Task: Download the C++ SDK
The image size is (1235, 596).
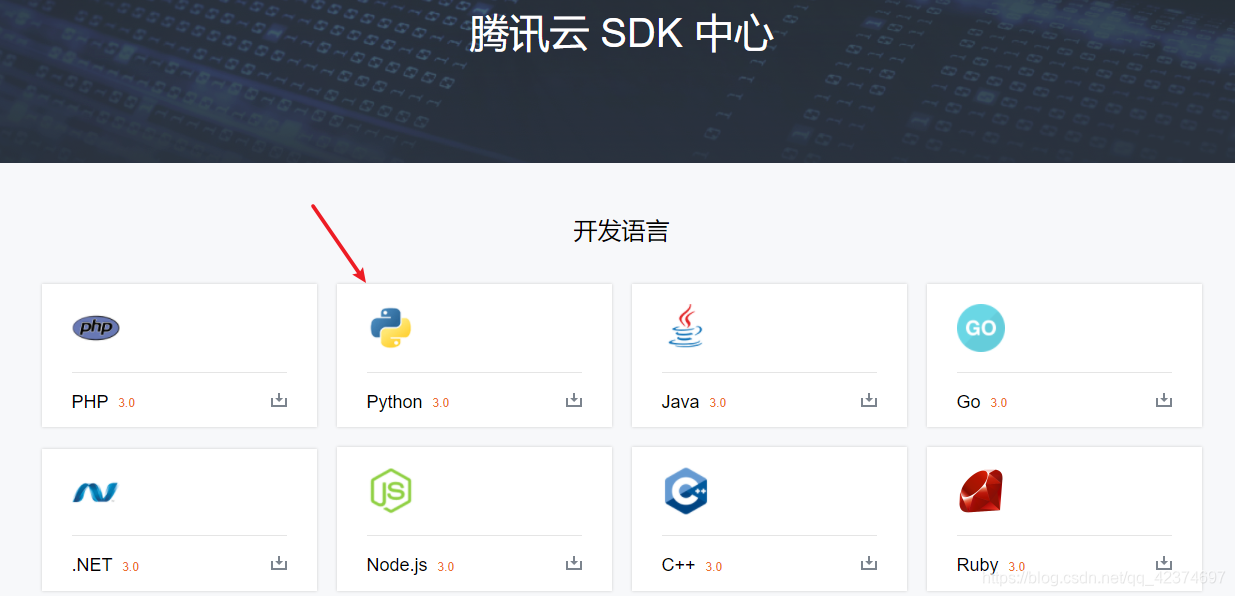Action: coord(869,564)
